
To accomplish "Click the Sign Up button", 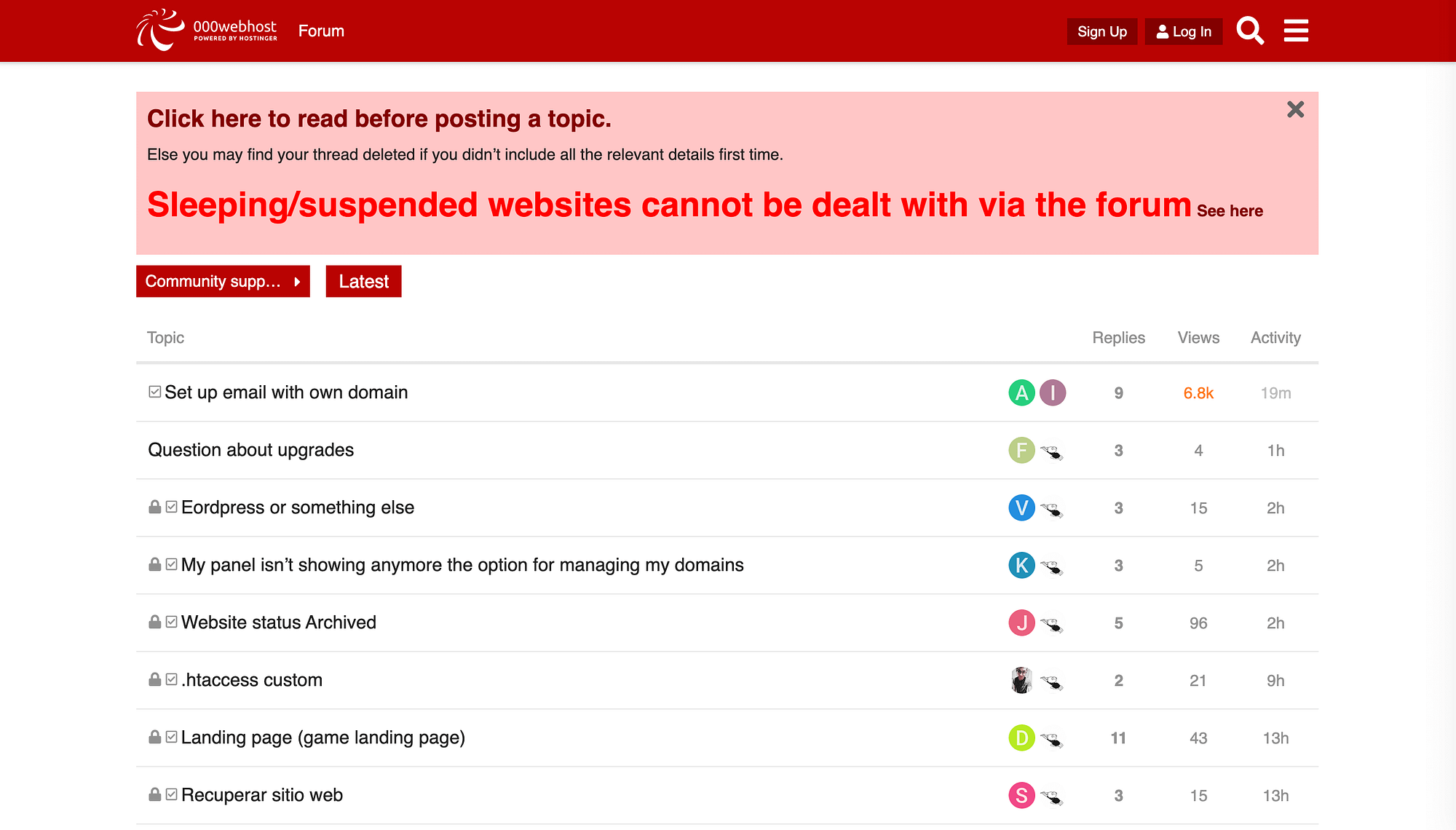I will [x=1101, y=31].
